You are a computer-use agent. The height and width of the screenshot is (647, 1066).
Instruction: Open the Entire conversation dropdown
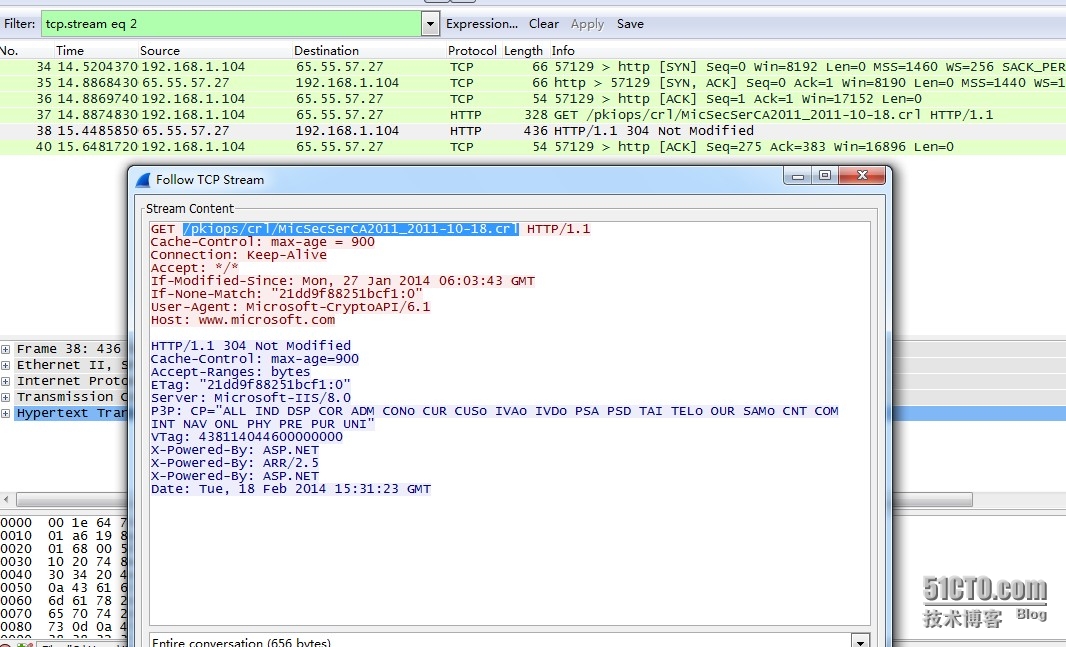(860, 642)
